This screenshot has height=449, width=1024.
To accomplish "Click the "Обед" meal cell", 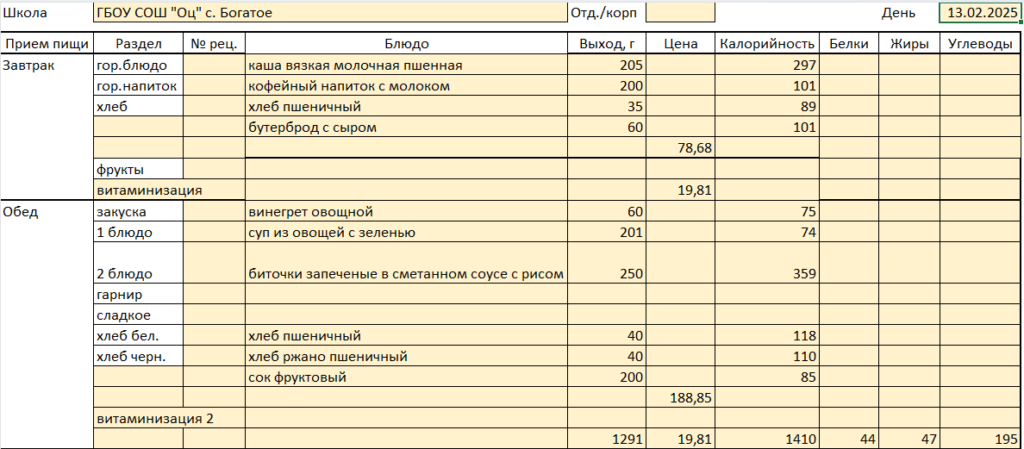I will (47, 212).
